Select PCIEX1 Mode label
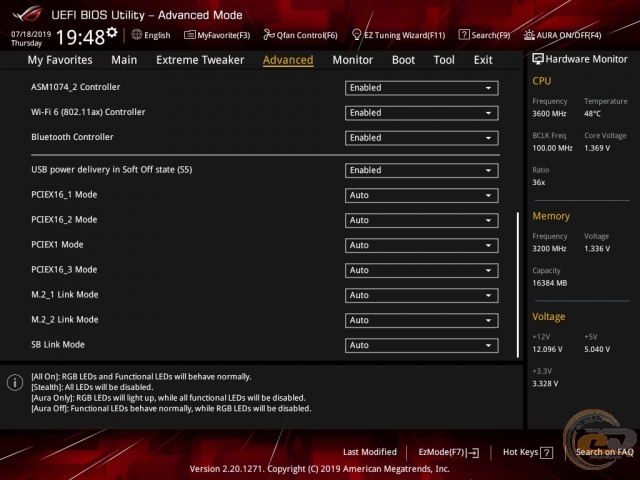 57,244
